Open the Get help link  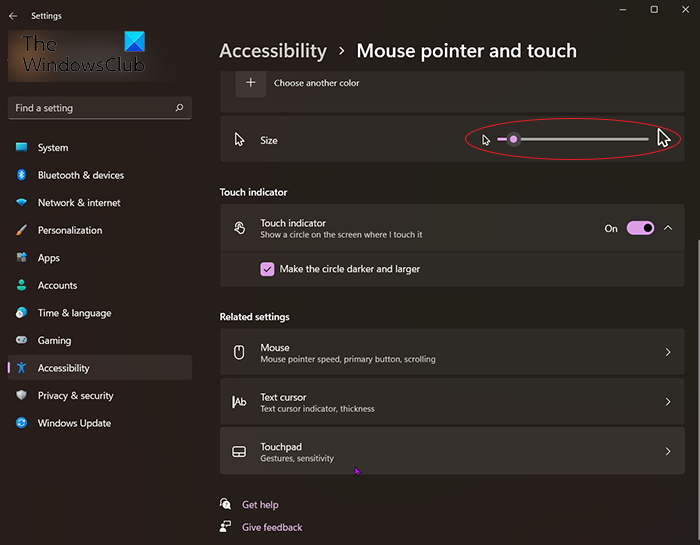(260, 505)
